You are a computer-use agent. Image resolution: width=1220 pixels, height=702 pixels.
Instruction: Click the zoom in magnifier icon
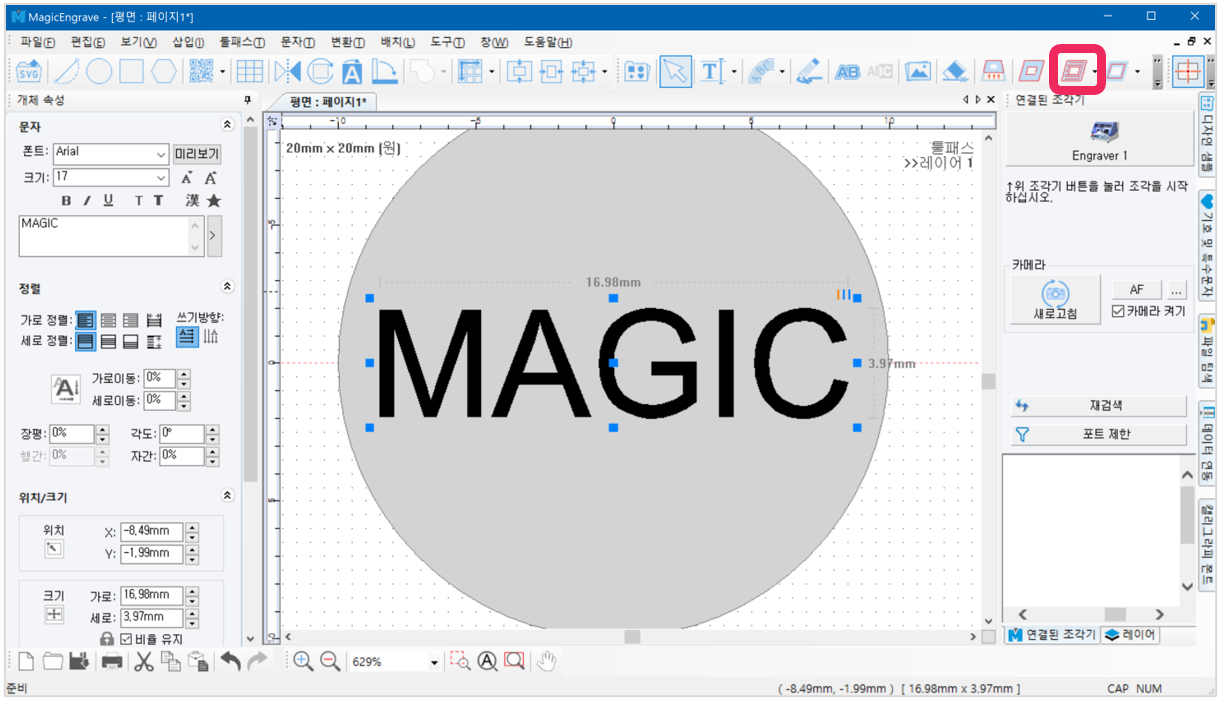[x=303, y=661]
